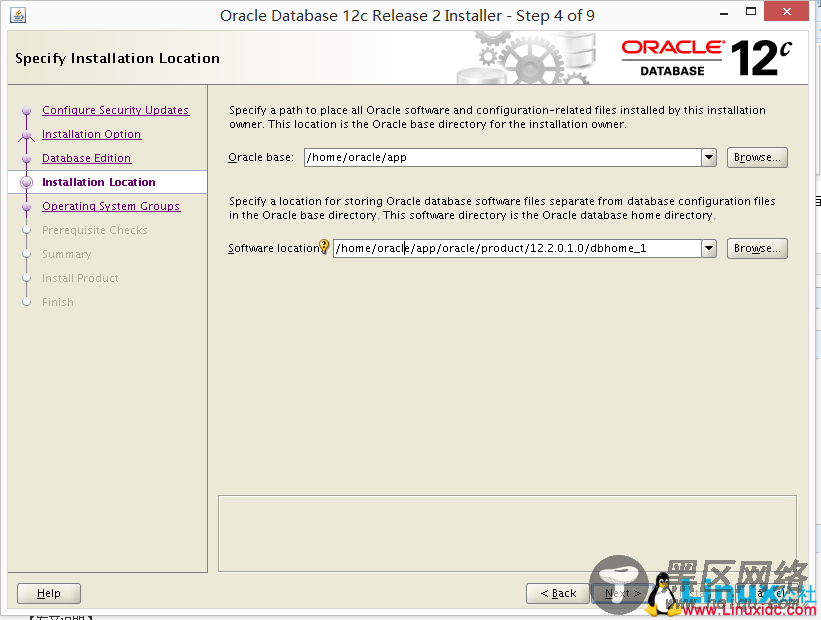The width and height of the screenshot is (821, 620).
Task: Click the Operating System Groups step bullet
Action: tap(26, 207)
